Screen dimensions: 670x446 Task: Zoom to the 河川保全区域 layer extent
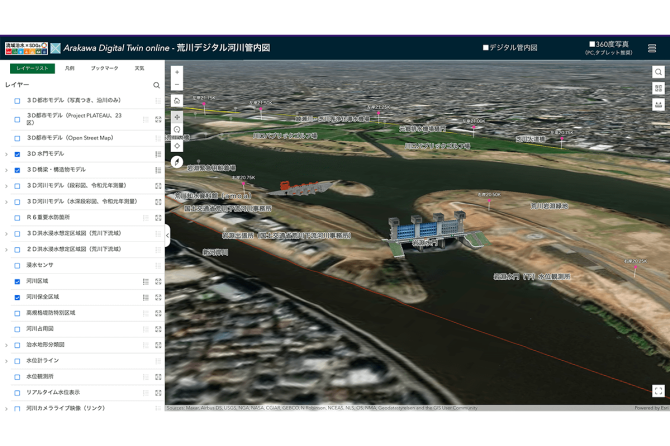click(x=158, y=297)
